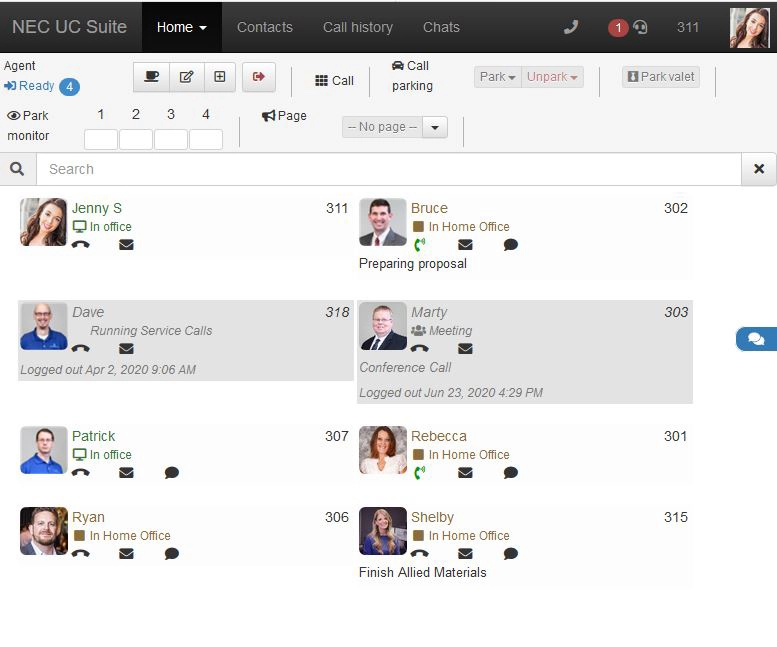This screenshot has width=777, height=647.
Task: Select park monitor slot 2 box
Action: click(136, 139)
